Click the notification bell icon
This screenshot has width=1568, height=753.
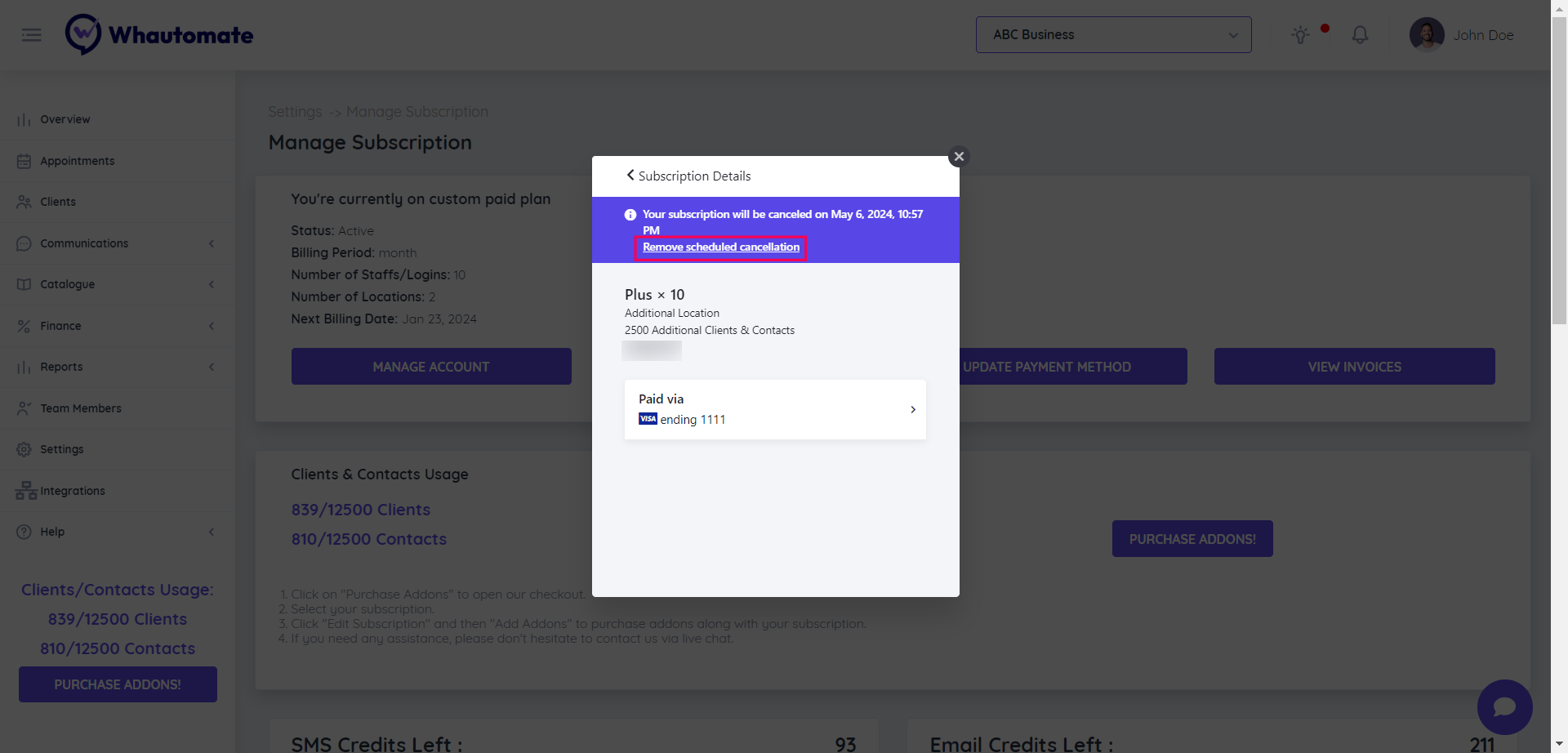pyautogui.click(x=1360, y=35)
